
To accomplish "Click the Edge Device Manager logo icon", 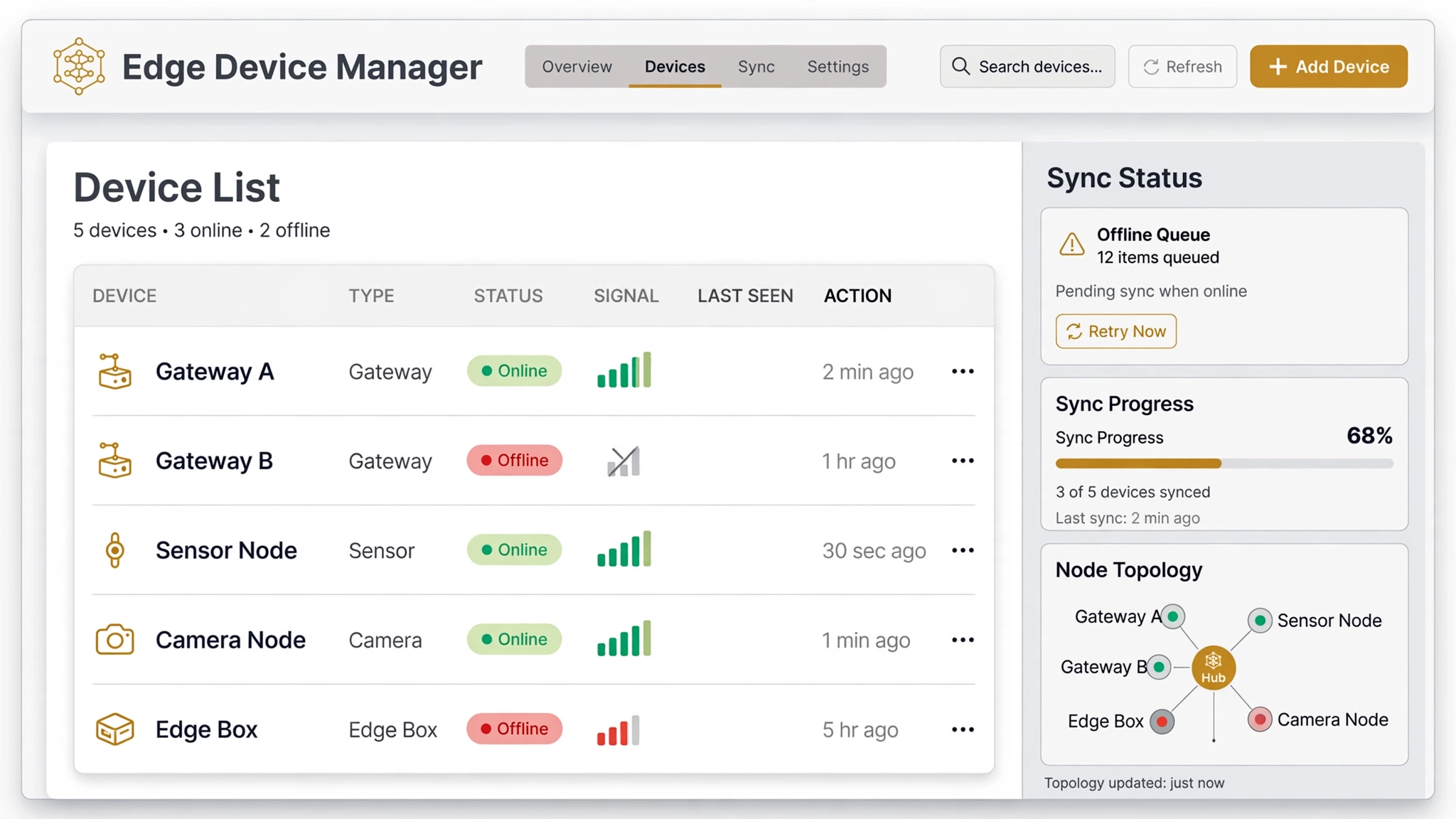I will (x=79, y=66).
